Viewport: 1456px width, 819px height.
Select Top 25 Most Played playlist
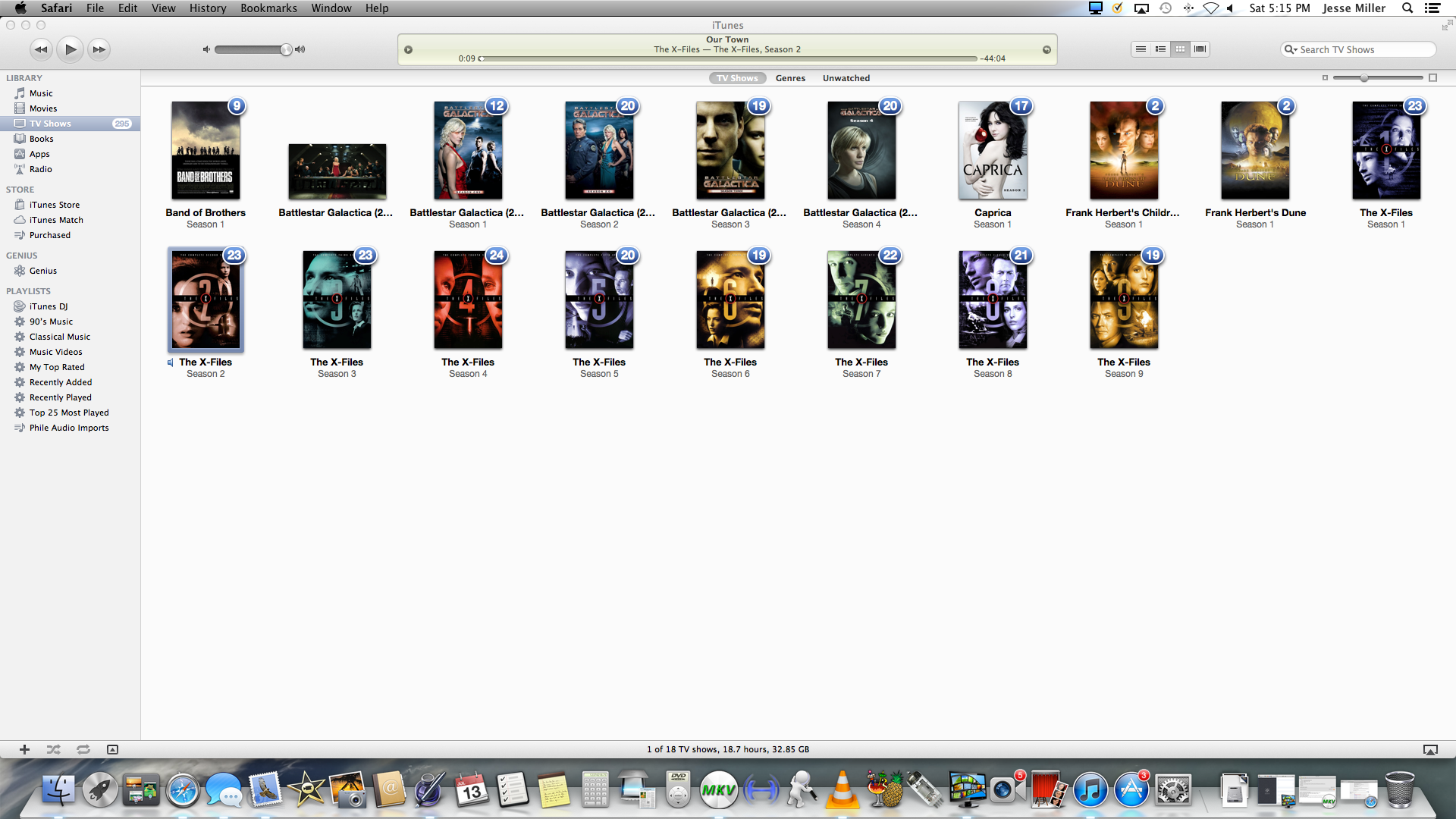point(70,413)
